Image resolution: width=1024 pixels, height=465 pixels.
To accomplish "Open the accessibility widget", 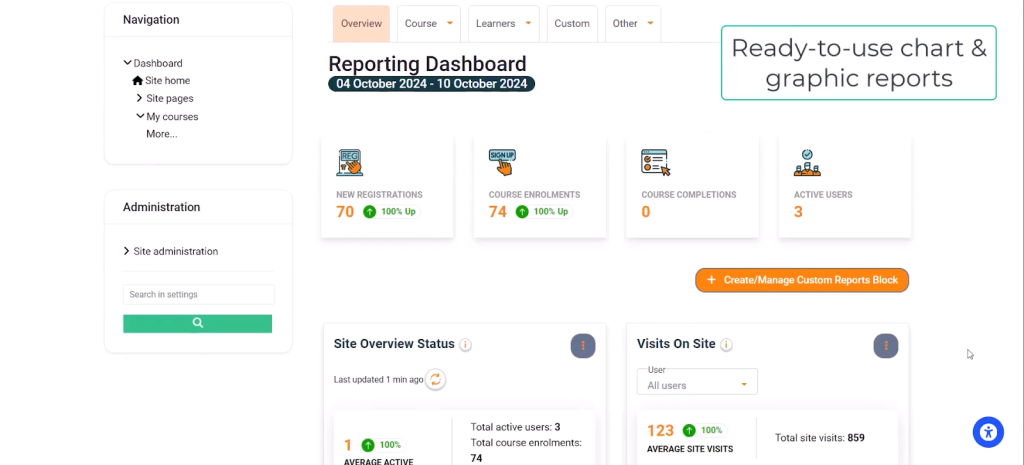I will tap(988, 432).
